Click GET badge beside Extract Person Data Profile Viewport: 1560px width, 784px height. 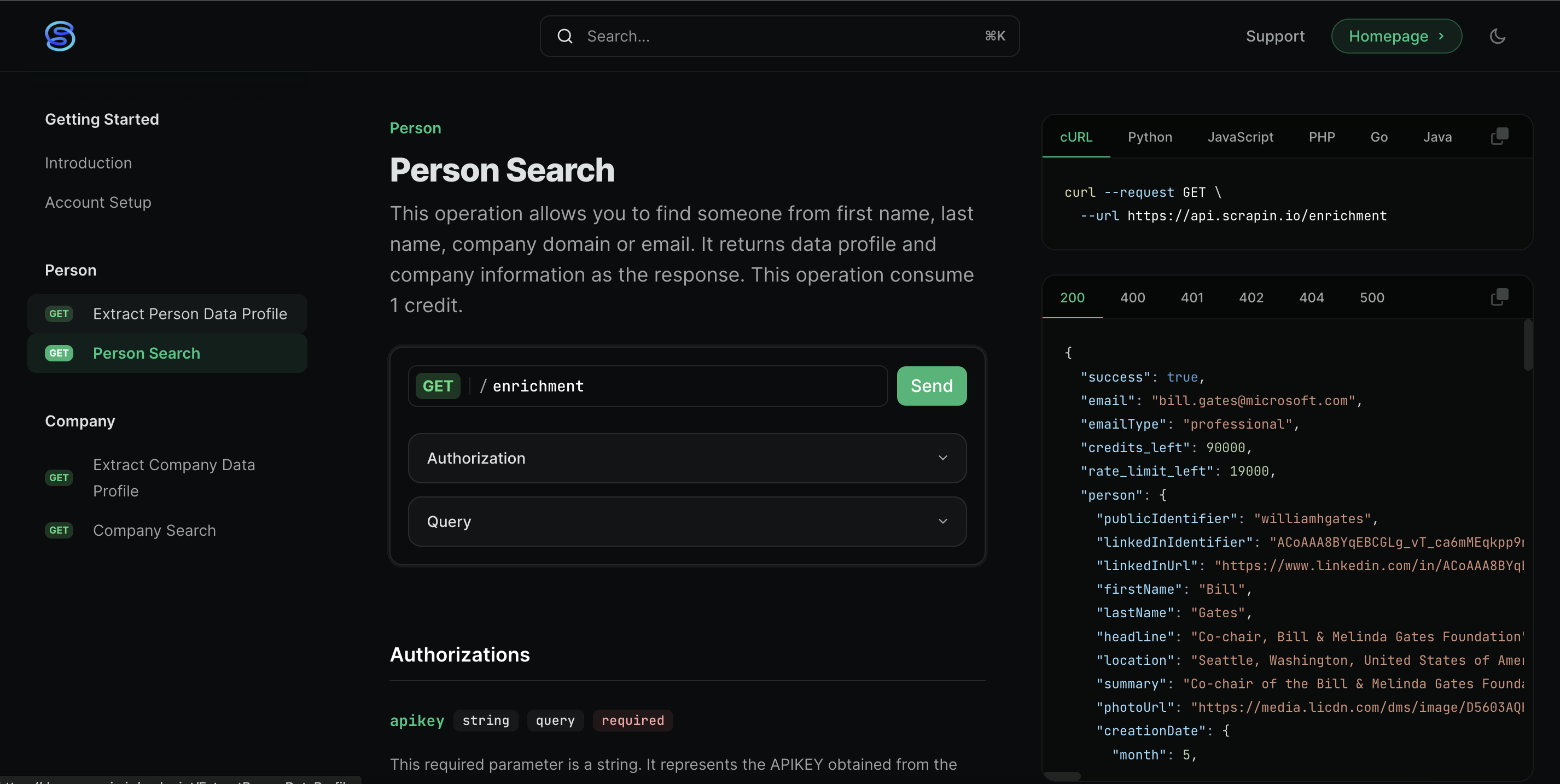[59, 314]
